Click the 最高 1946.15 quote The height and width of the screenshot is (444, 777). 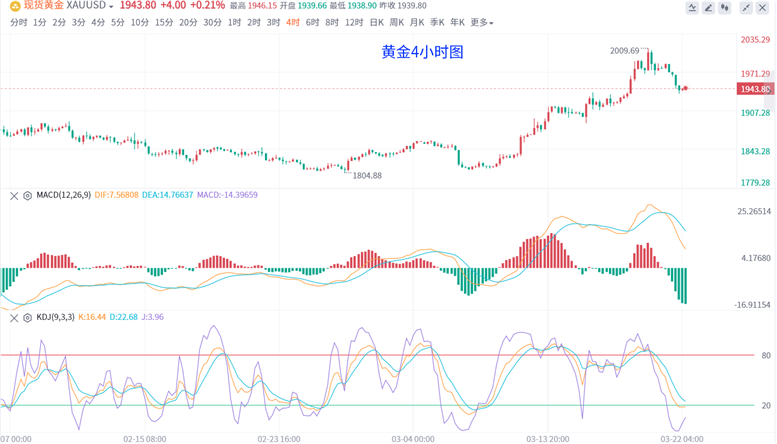pos(253,6)
